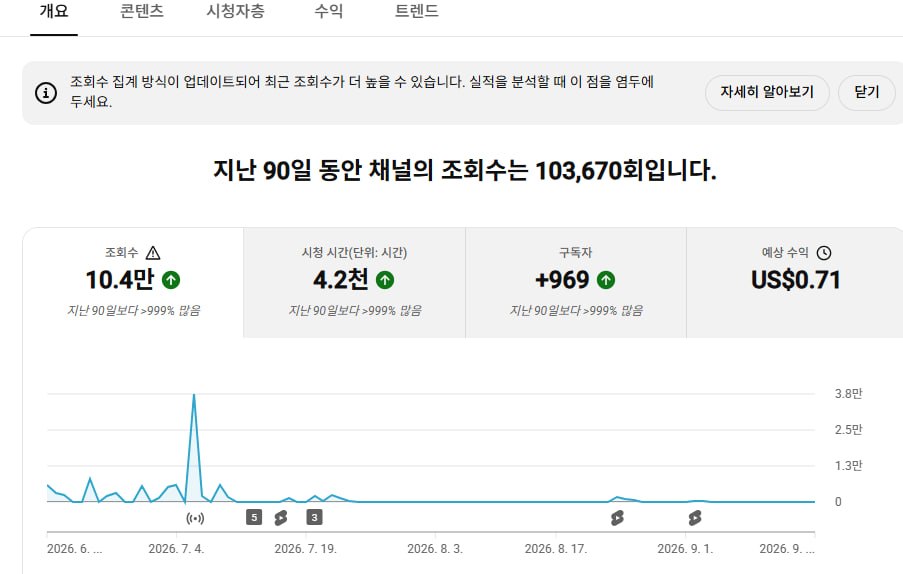
Task: Click the warning triangle next to 조회수
Action: pos(153,253)
